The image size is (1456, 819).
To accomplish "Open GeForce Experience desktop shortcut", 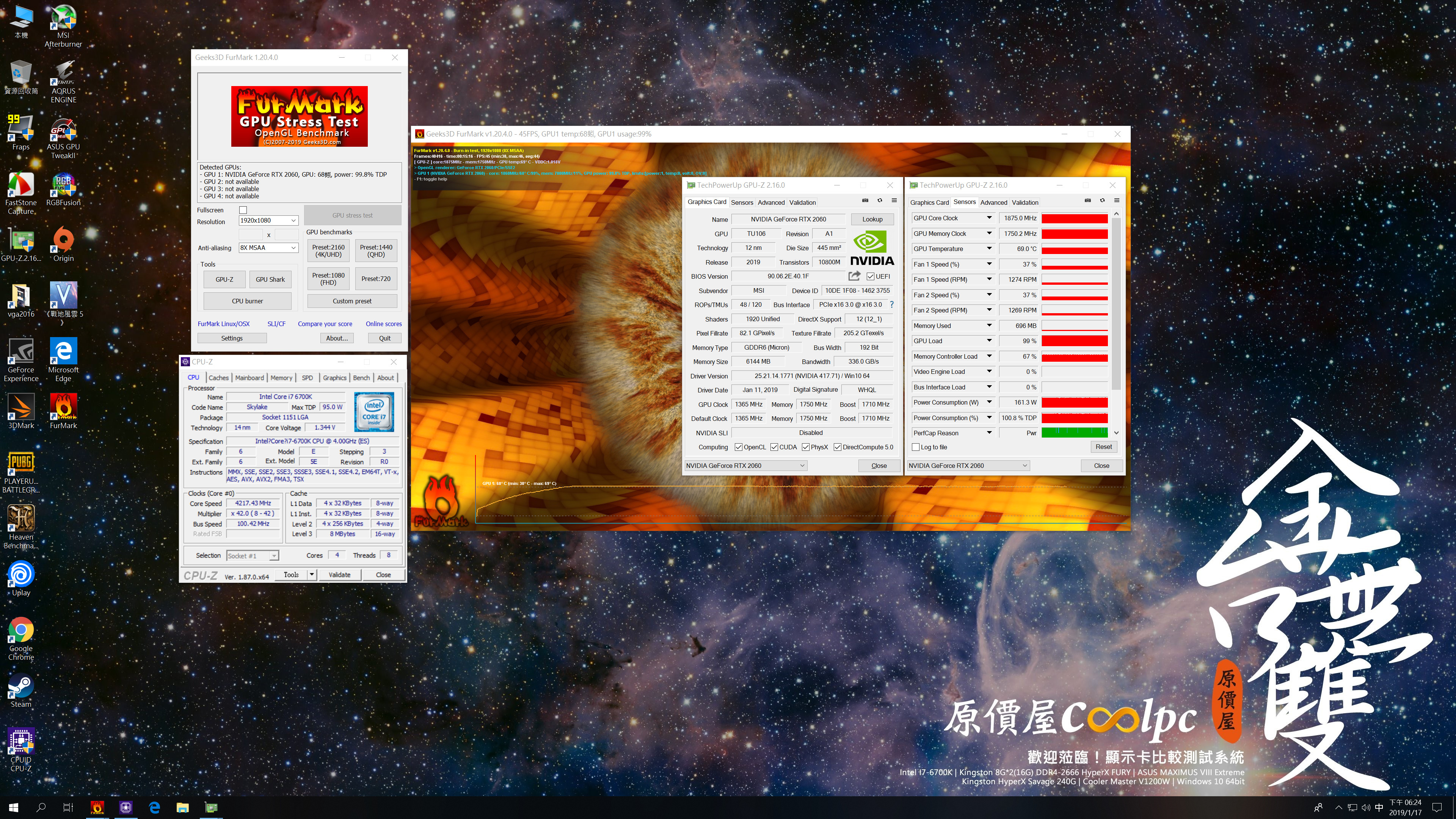I will pyautogui.click(x=21, y=360).
